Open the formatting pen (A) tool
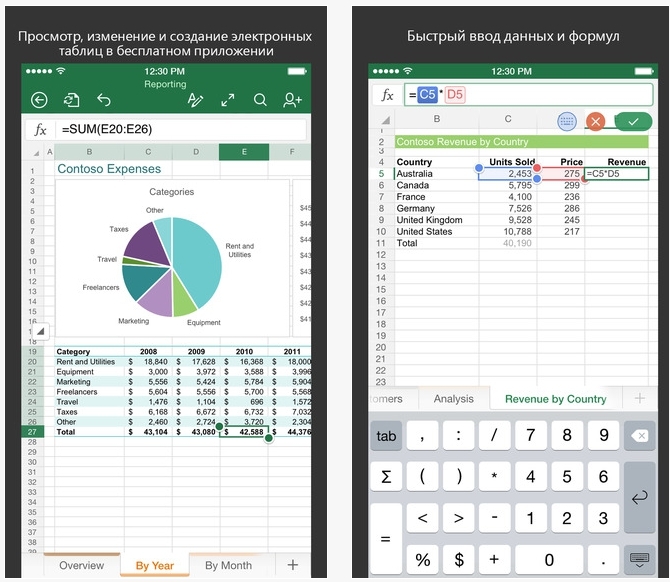670x582 pixels. coord(196,99)
